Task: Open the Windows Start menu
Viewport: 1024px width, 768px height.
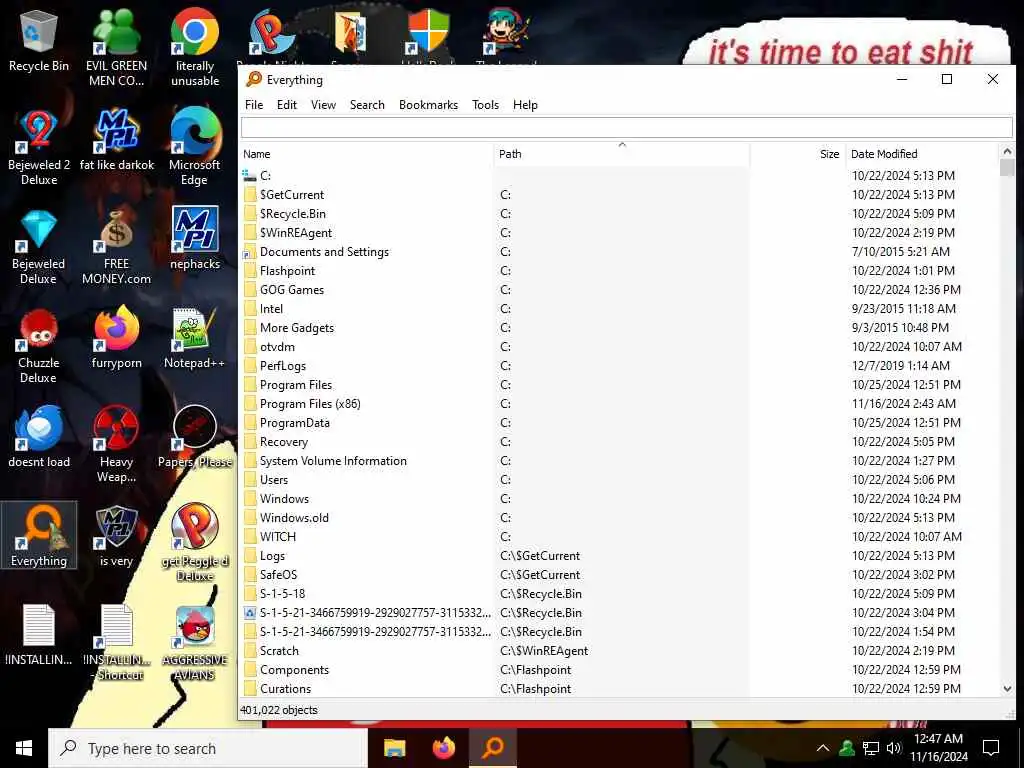Action: pyautogui.click(x=24, y=748)
